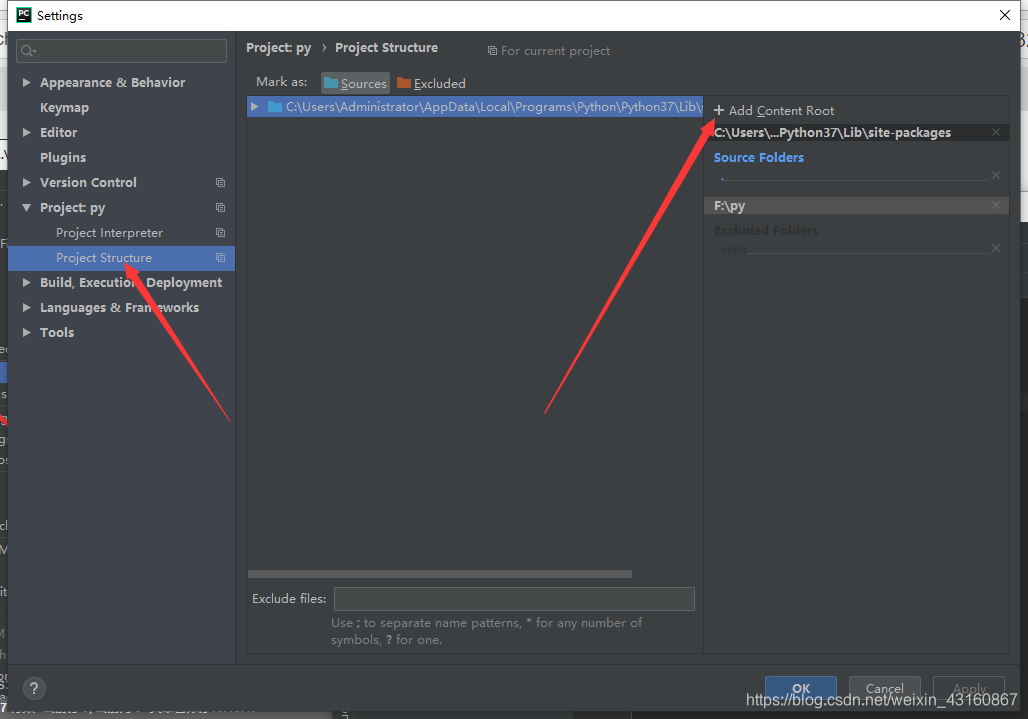This screenshot has width=1028, height=719.
Task: Click the per-project icon beside Project Structure
Action: [220, 258]
